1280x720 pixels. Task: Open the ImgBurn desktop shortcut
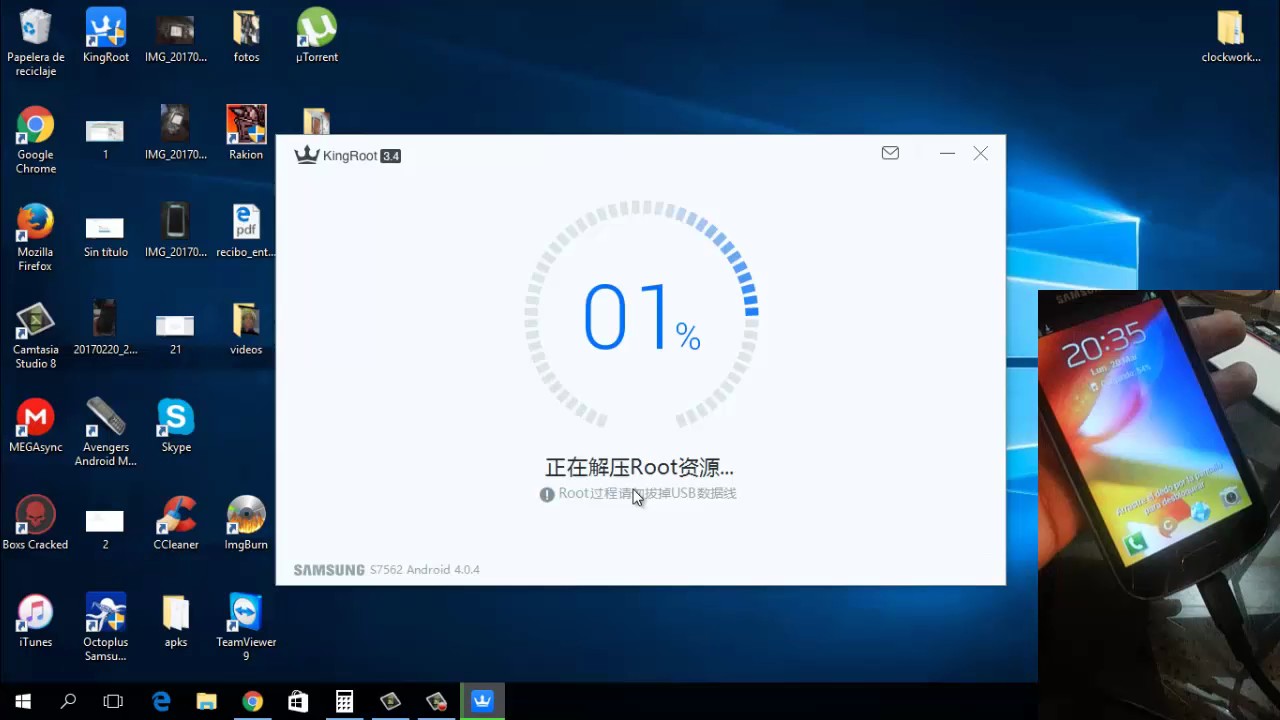click(x=246, y=523)
